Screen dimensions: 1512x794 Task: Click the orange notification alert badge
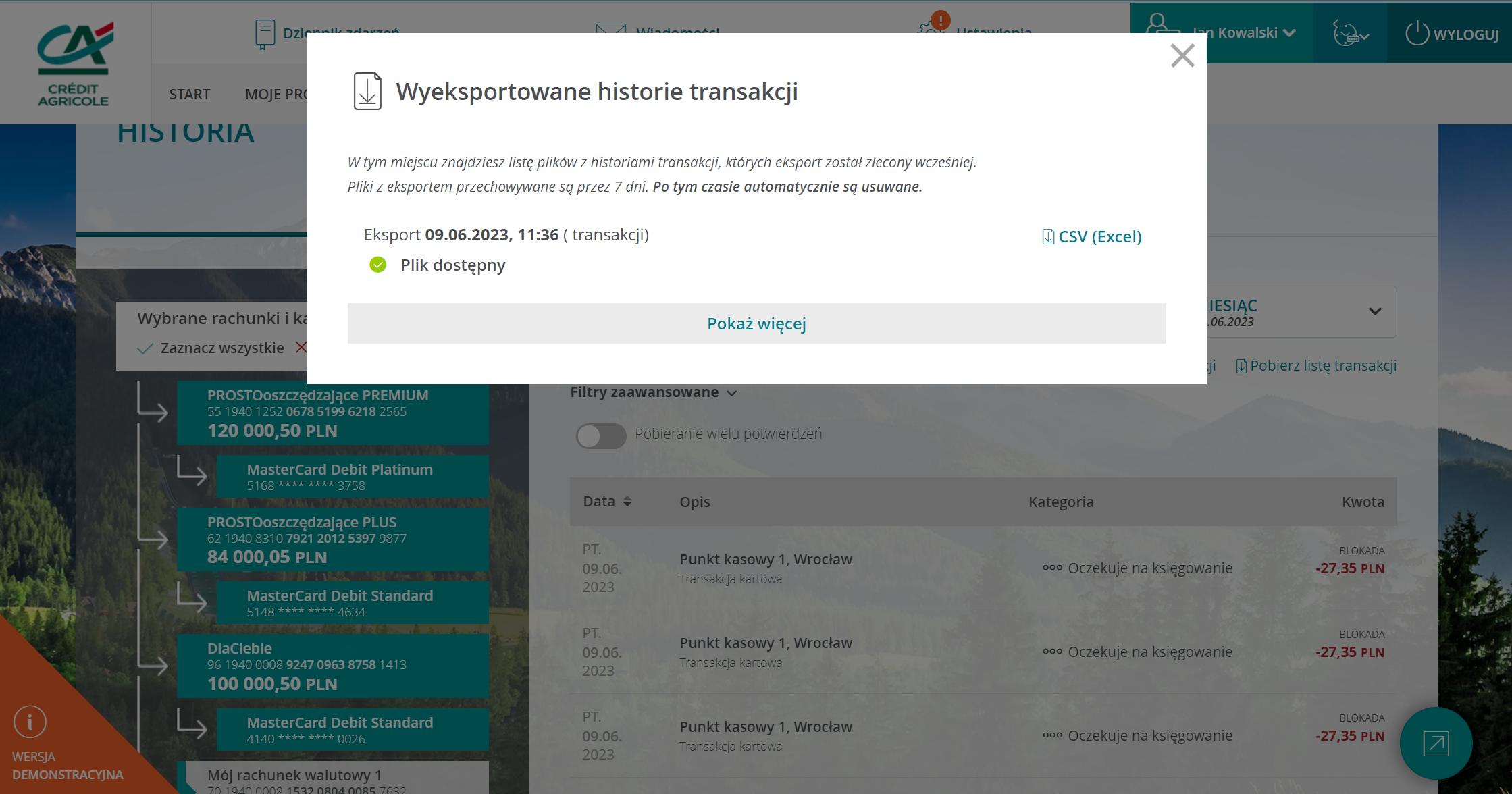(x=940, y=20)
